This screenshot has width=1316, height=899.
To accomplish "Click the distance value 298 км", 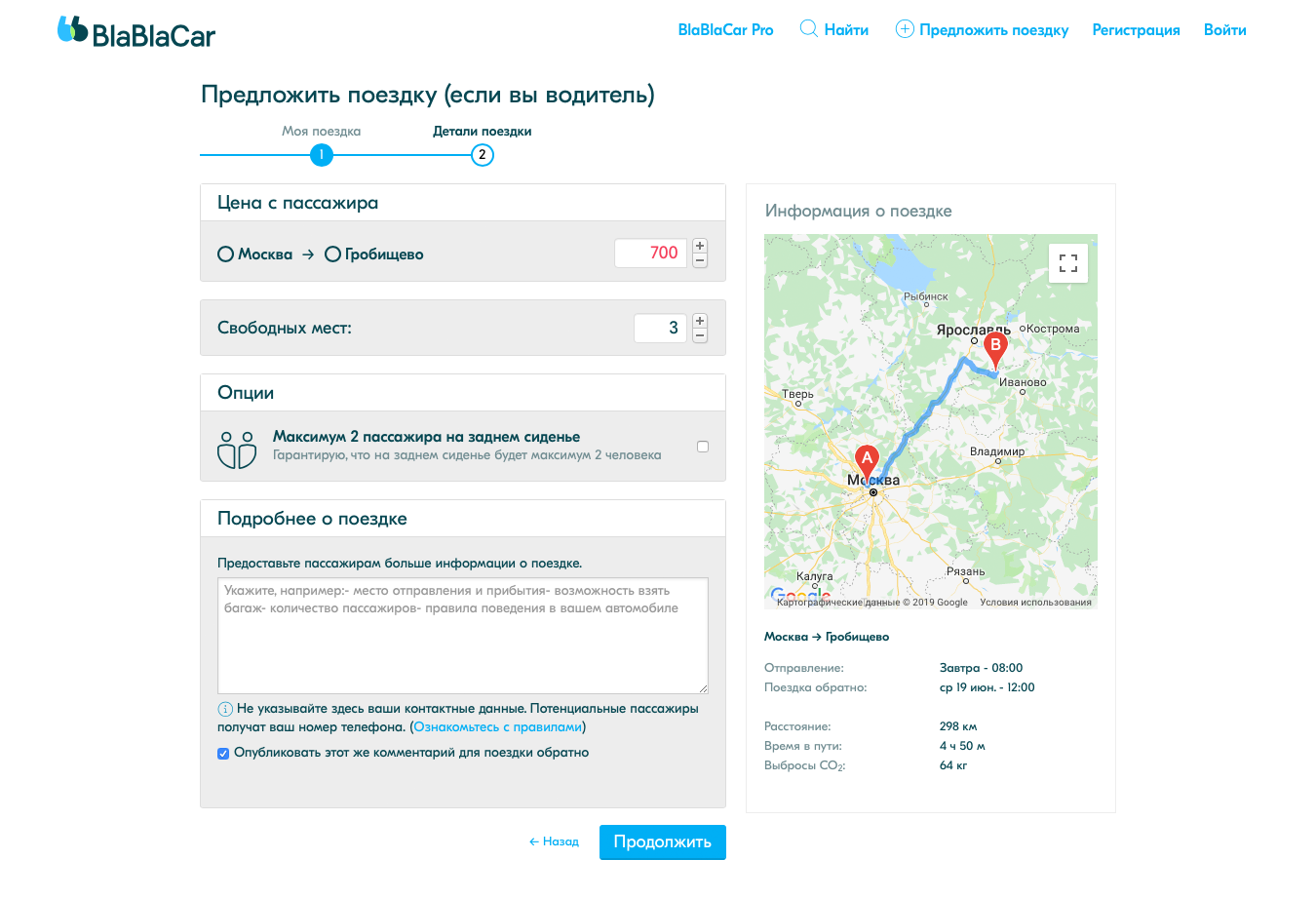I will tap(958, 726).
